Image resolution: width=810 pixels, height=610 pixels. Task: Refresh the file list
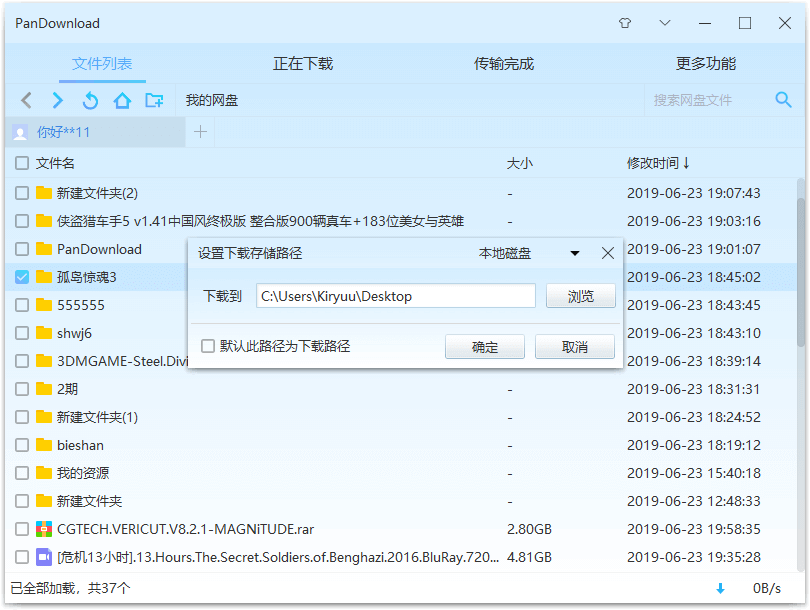pyautogui.click(x=90, y=100)
